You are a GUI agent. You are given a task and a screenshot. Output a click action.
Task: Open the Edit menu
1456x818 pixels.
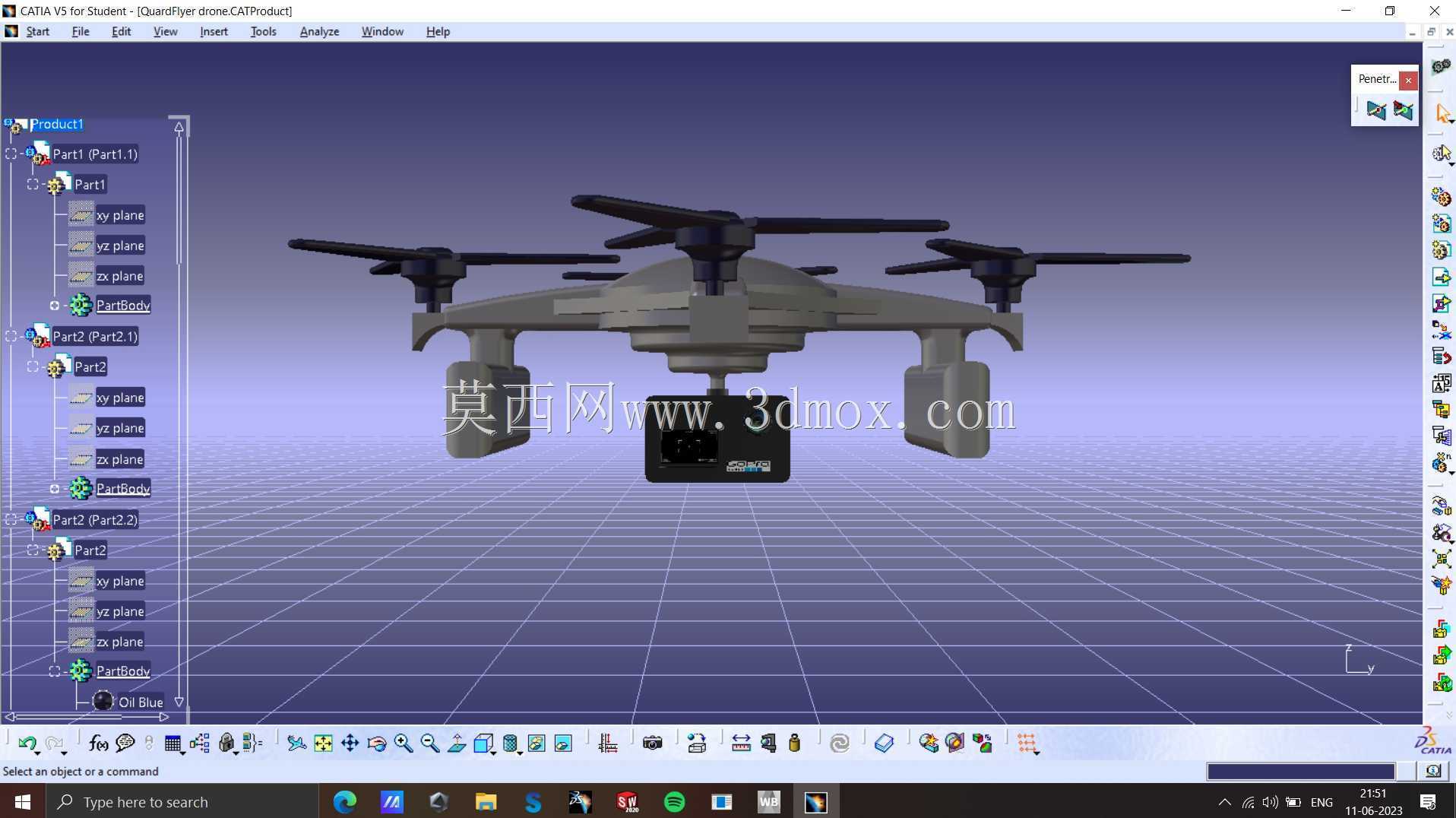(x=121, y=31)
